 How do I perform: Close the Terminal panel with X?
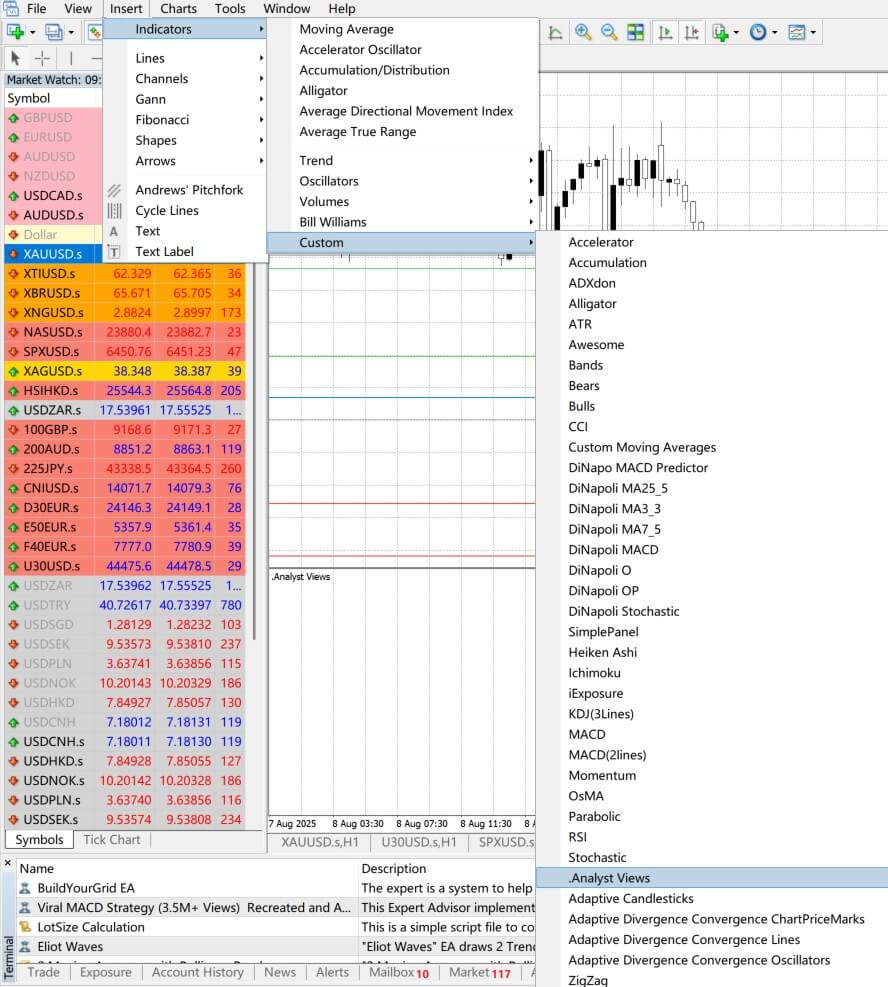pyautogui.click(x=8, y=863)
